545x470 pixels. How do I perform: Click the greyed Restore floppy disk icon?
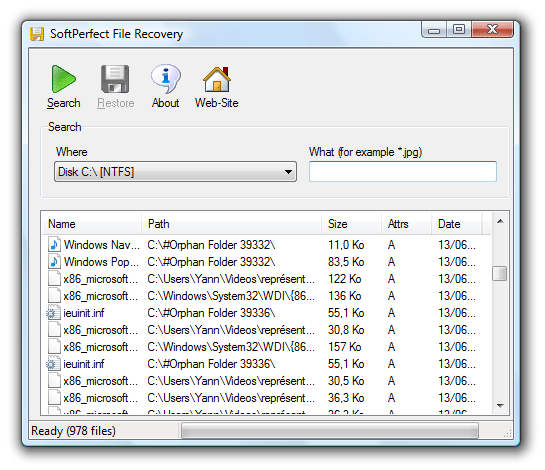115,79
